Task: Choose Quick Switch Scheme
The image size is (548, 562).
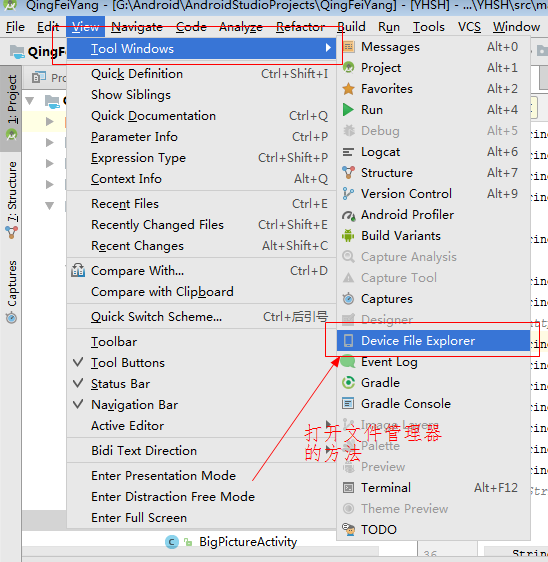Action: point(201,317)
